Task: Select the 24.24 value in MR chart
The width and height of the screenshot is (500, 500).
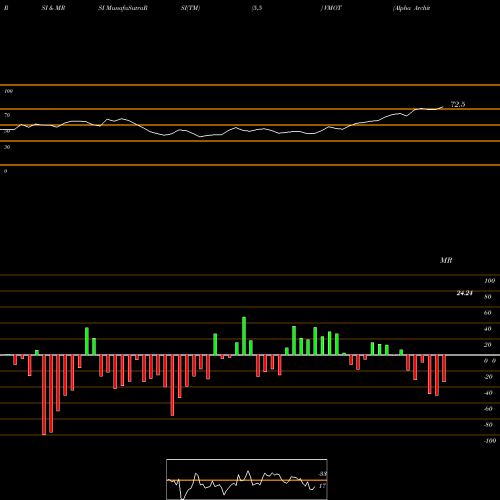Action: pos(464,293)
